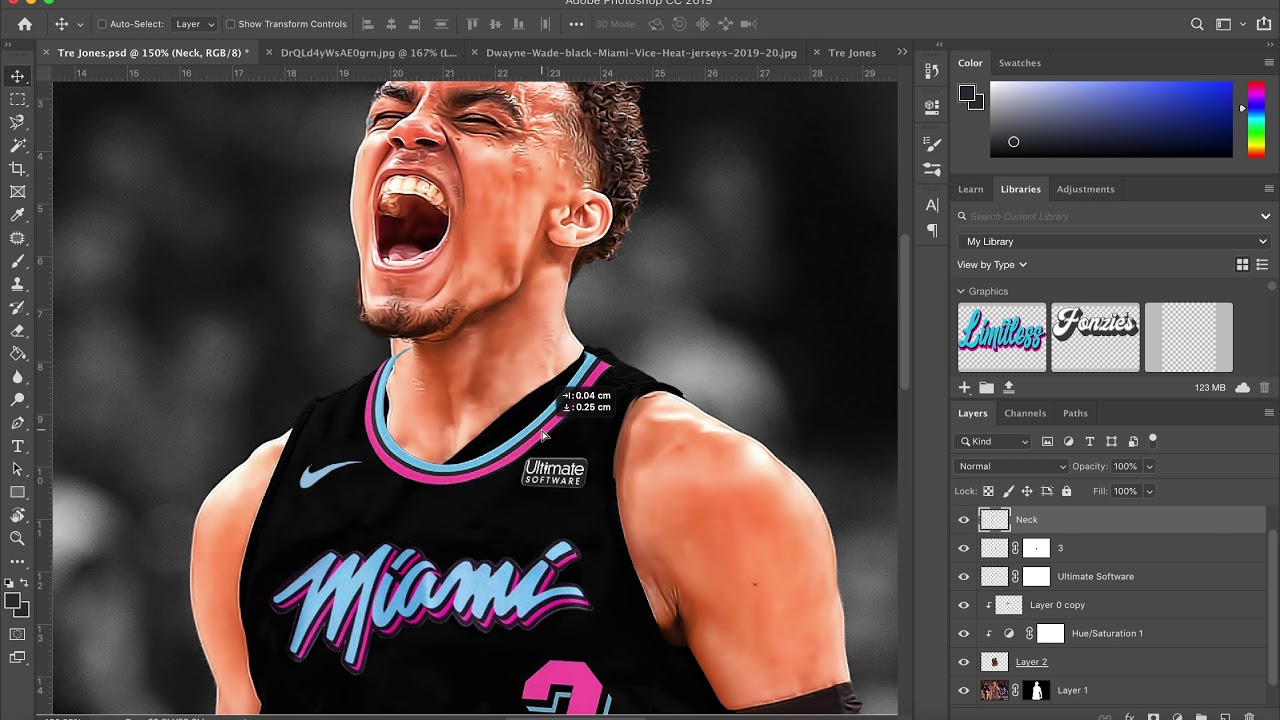Select the Brush tool

[17, 261]
